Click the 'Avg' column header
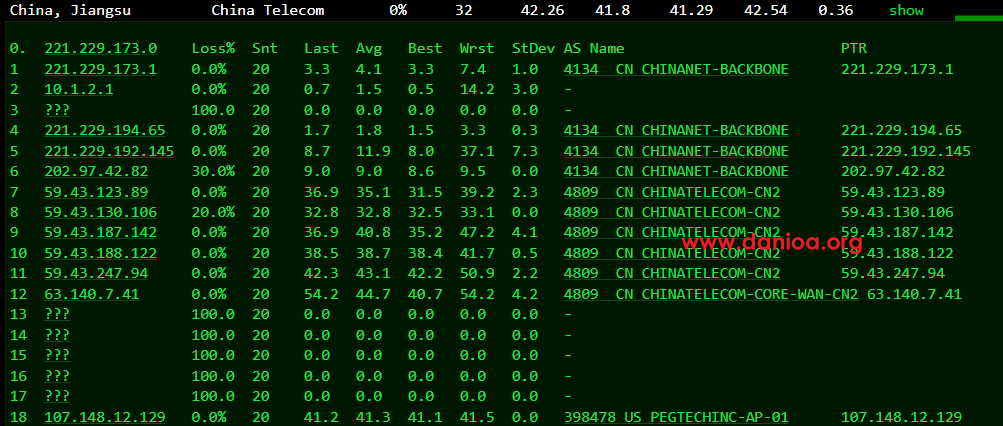The width and height of the screenshot is (1003, 426). 369,49
